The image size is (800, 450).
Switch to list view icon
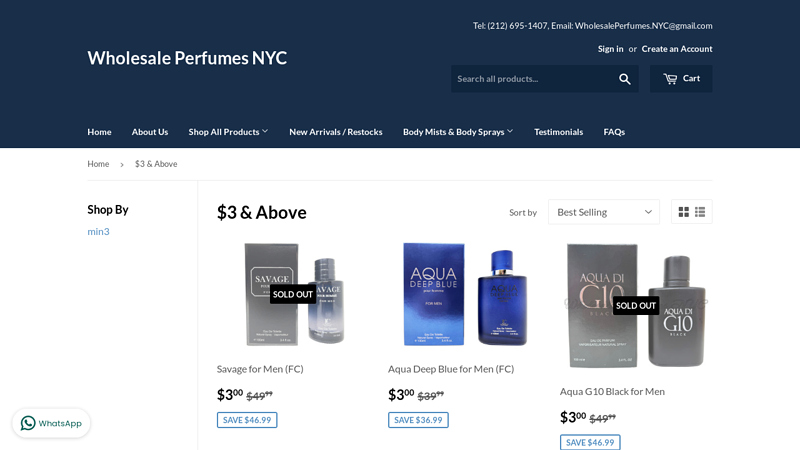click(700, 212)
